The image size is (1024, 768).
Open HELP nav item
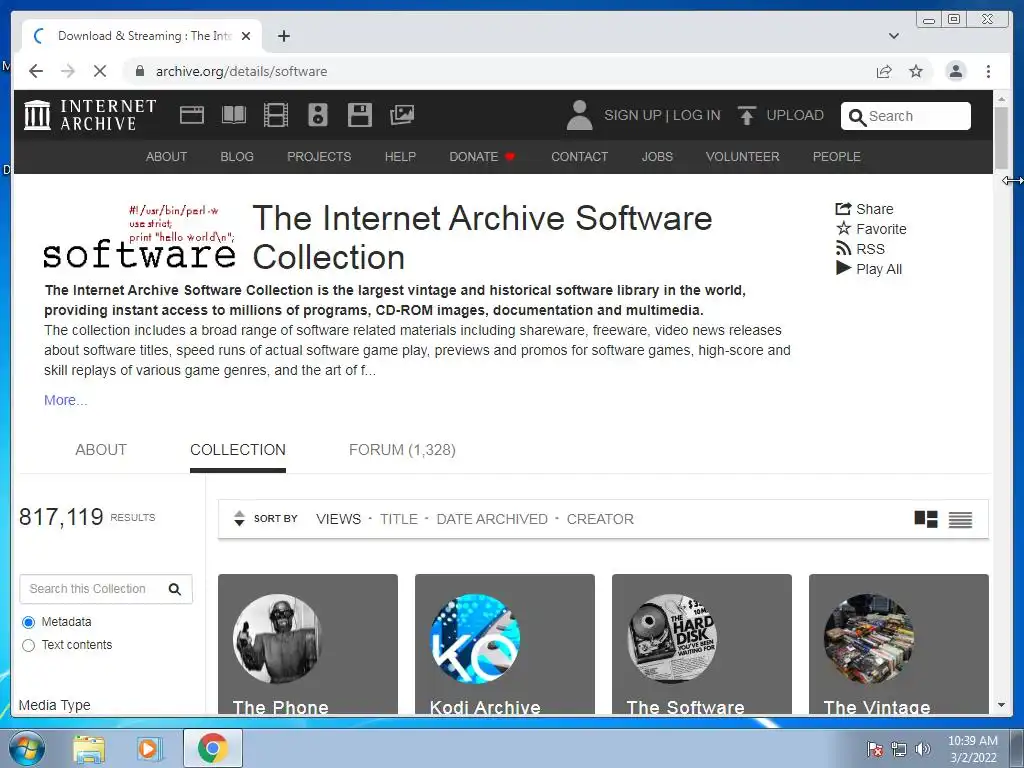tap(400, 157)
